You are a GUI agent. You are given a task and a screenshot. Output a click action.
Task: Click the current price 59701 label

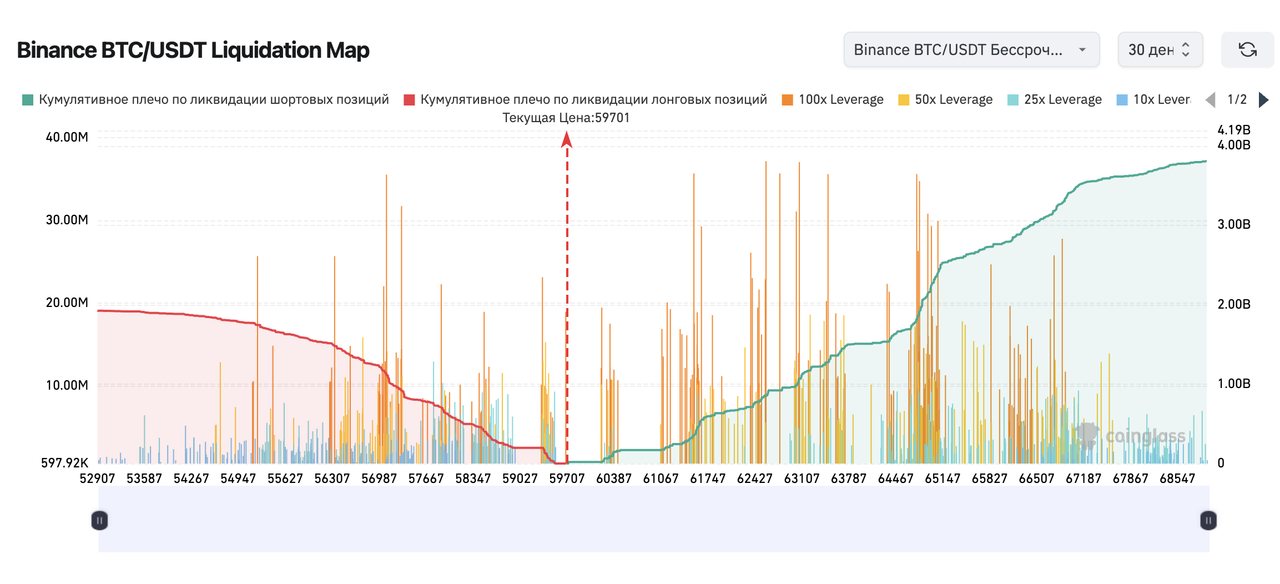click(x=566, y=118)
